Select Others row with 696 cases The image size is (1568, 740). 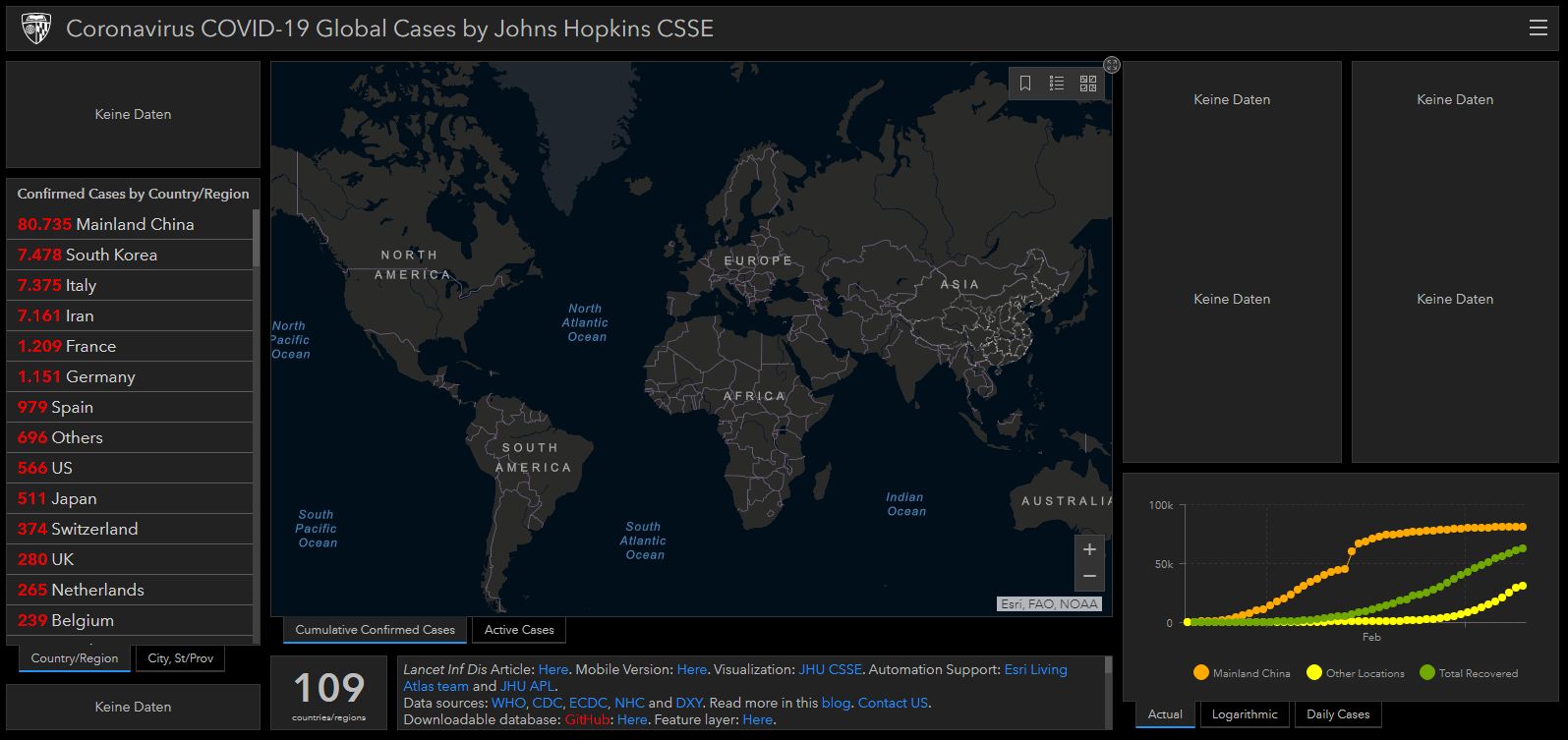click(130, 437)
